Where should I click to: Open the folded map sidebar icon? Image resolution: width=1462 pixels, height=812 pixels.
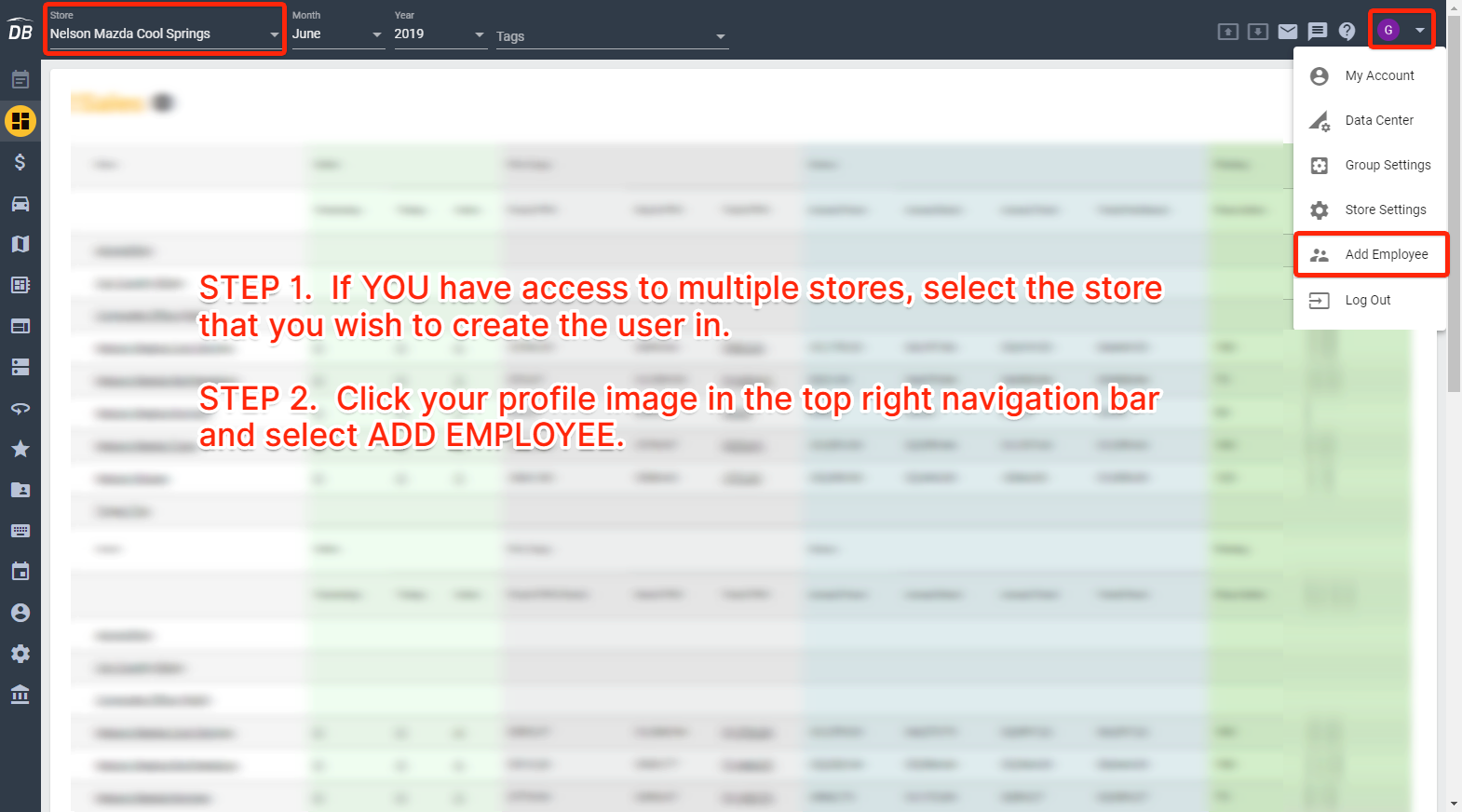20,244
